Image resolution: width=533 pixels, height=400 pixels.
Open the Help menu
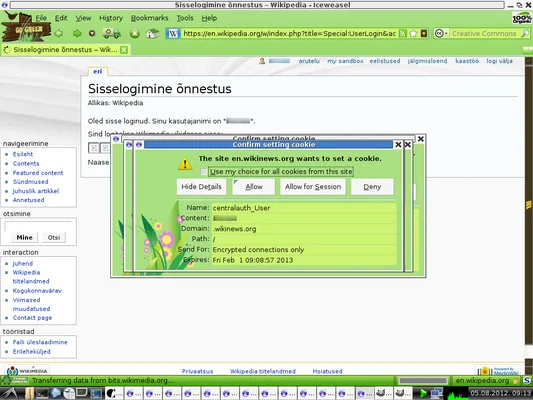209,18
